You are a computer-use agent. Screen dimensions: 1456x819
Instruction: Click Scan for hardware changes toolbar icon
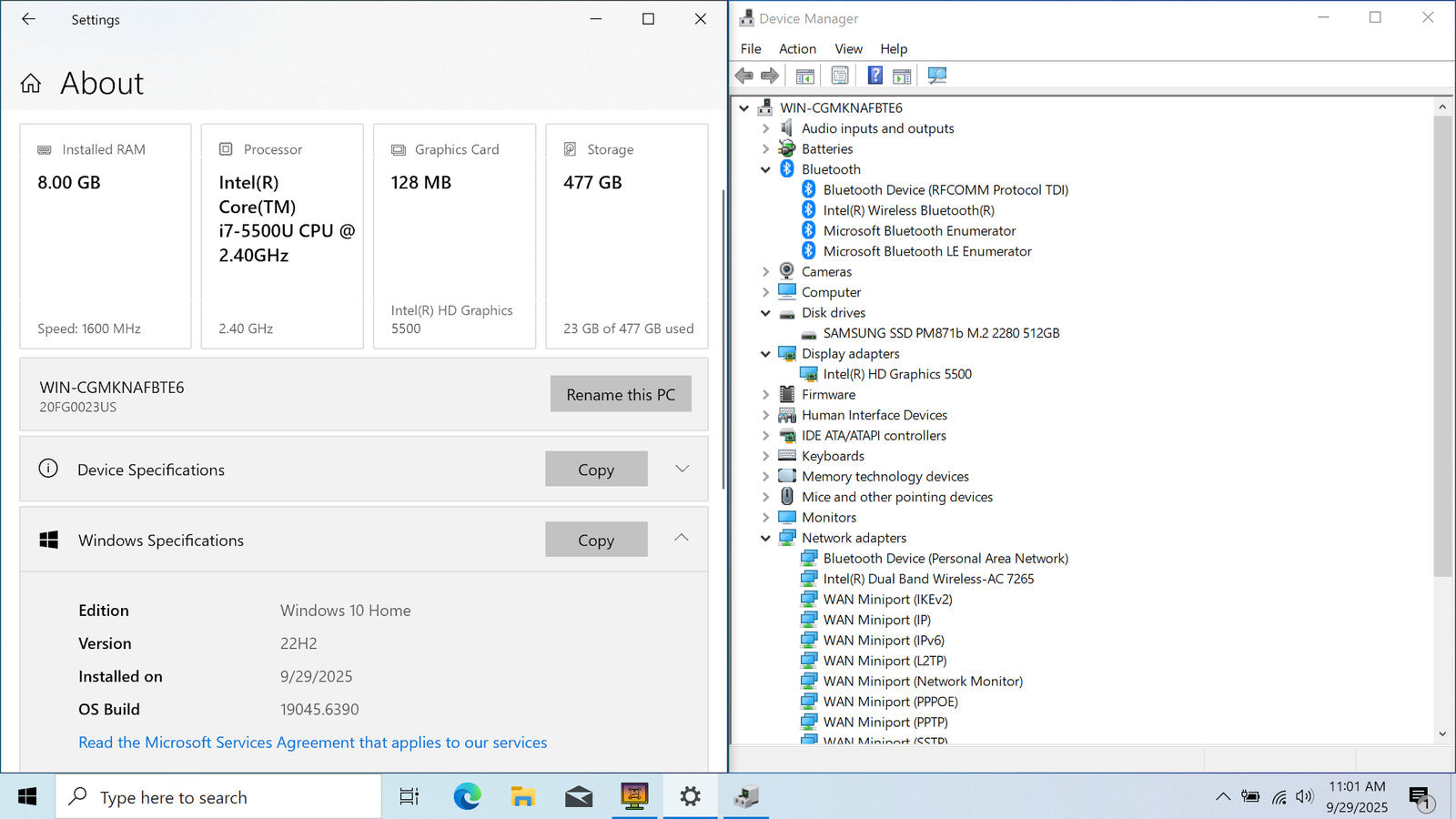click(x=936, y=76)
